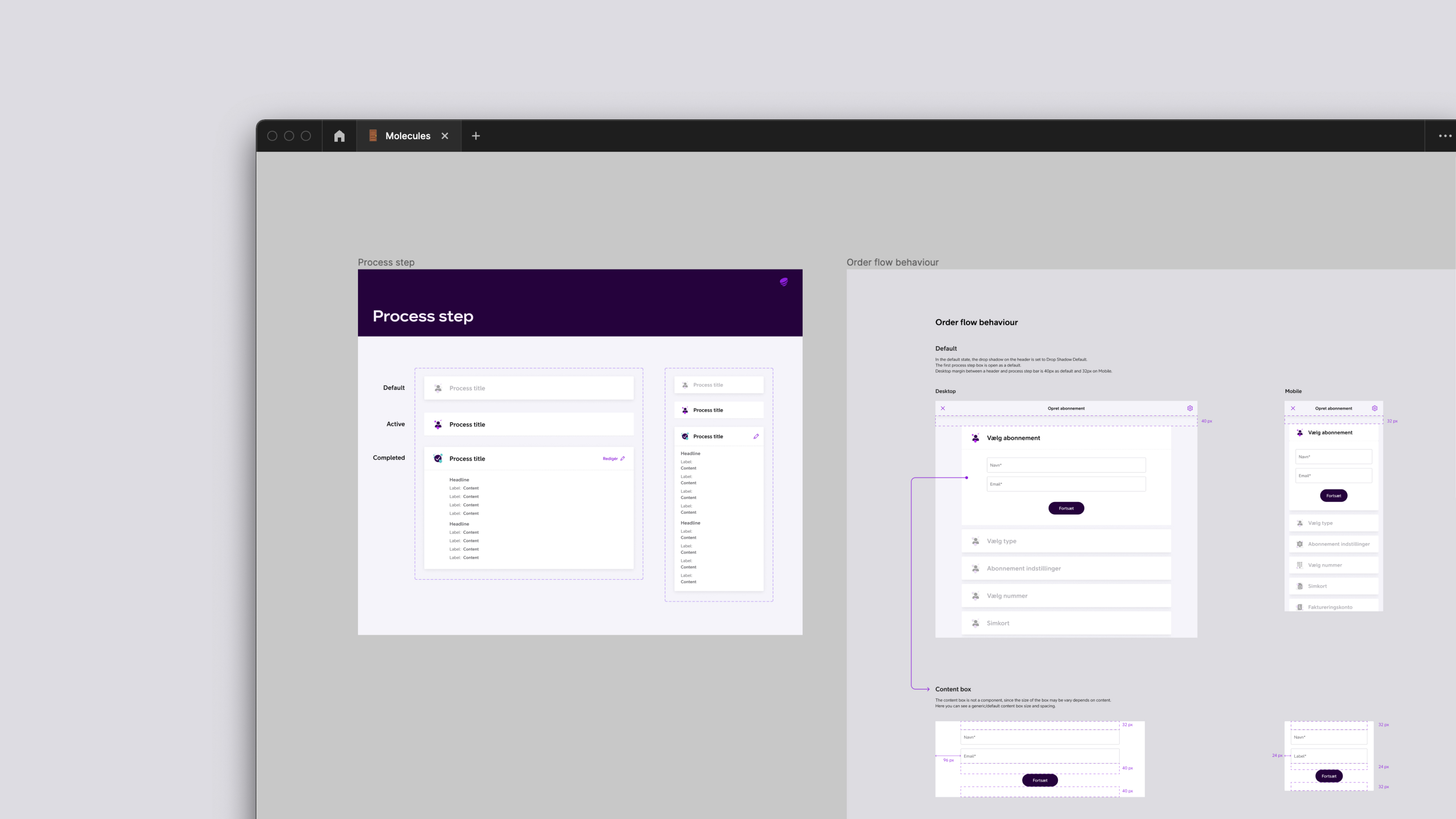Select the Process step frame label

coord(386,262)
